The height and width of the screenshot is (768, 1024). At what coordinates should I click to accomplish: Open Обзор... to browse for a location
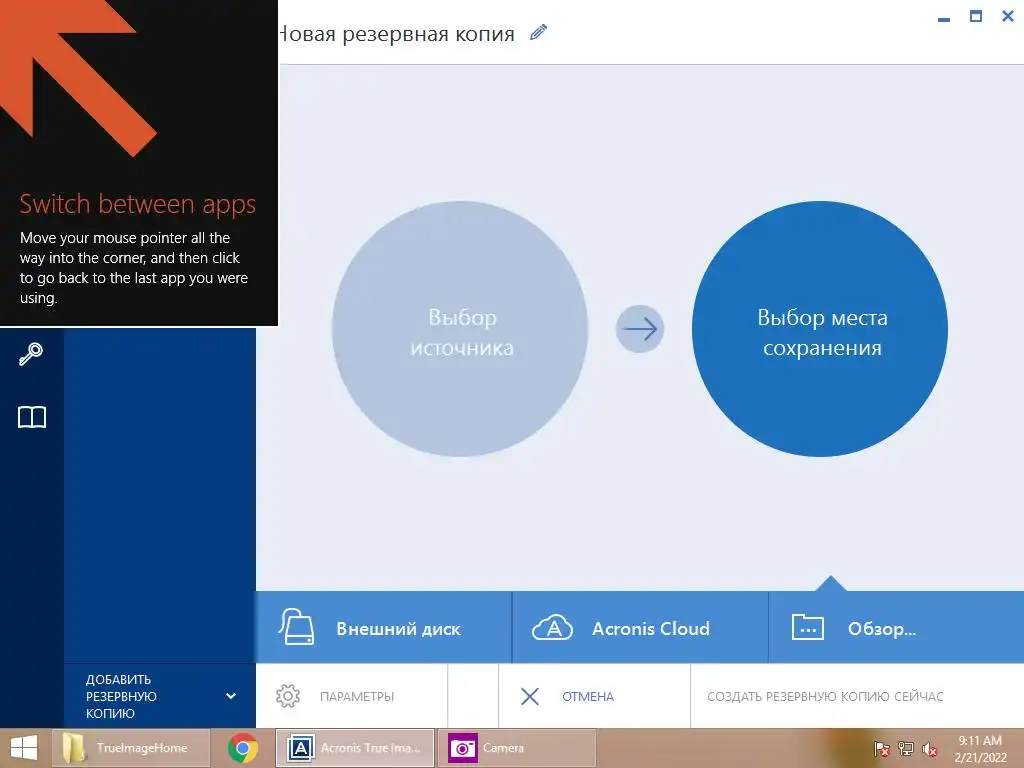point(896,628)
